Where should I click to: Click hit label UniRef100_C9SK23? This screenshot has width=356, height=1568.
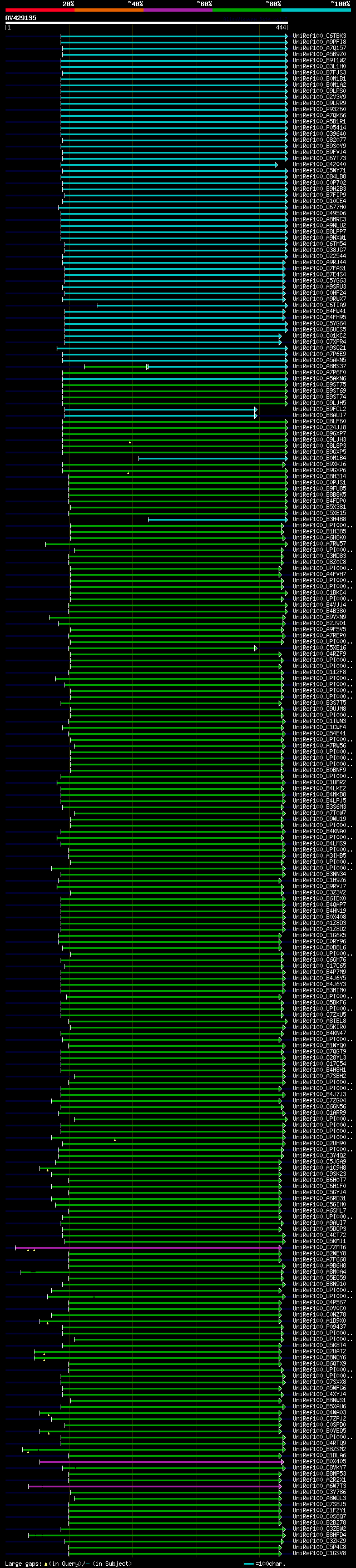(x=319, y=1174)
